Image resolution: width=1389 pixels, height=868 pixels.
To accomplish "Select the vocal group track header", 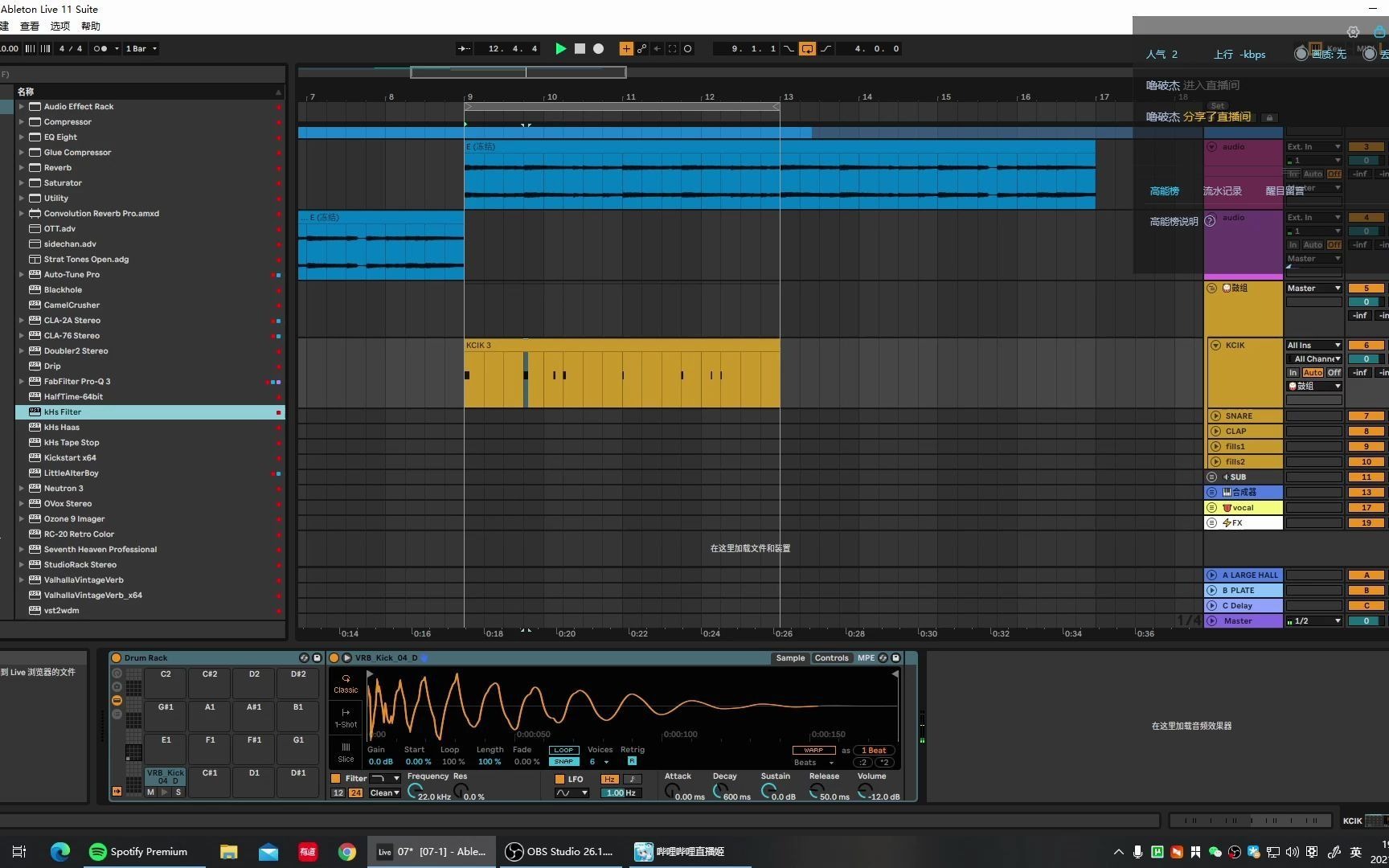I will tap(1244, 508).
